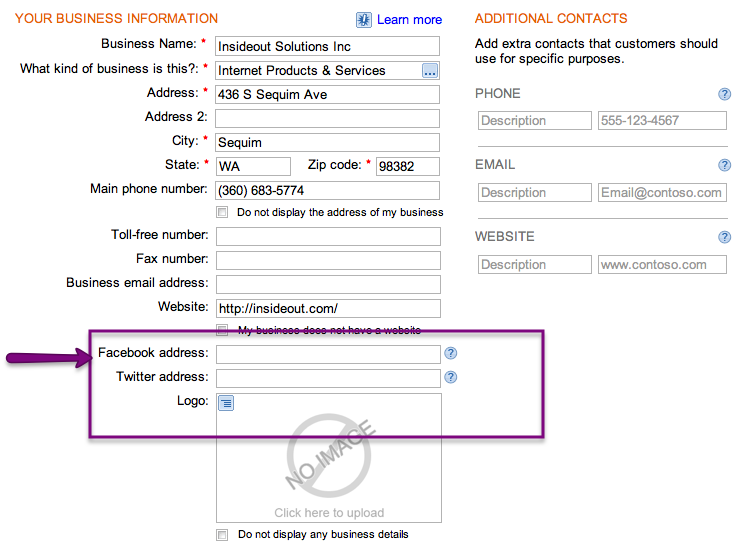750x556 pixels.
Task: Open help icon beside Facebook address
Action: (450, 353)
